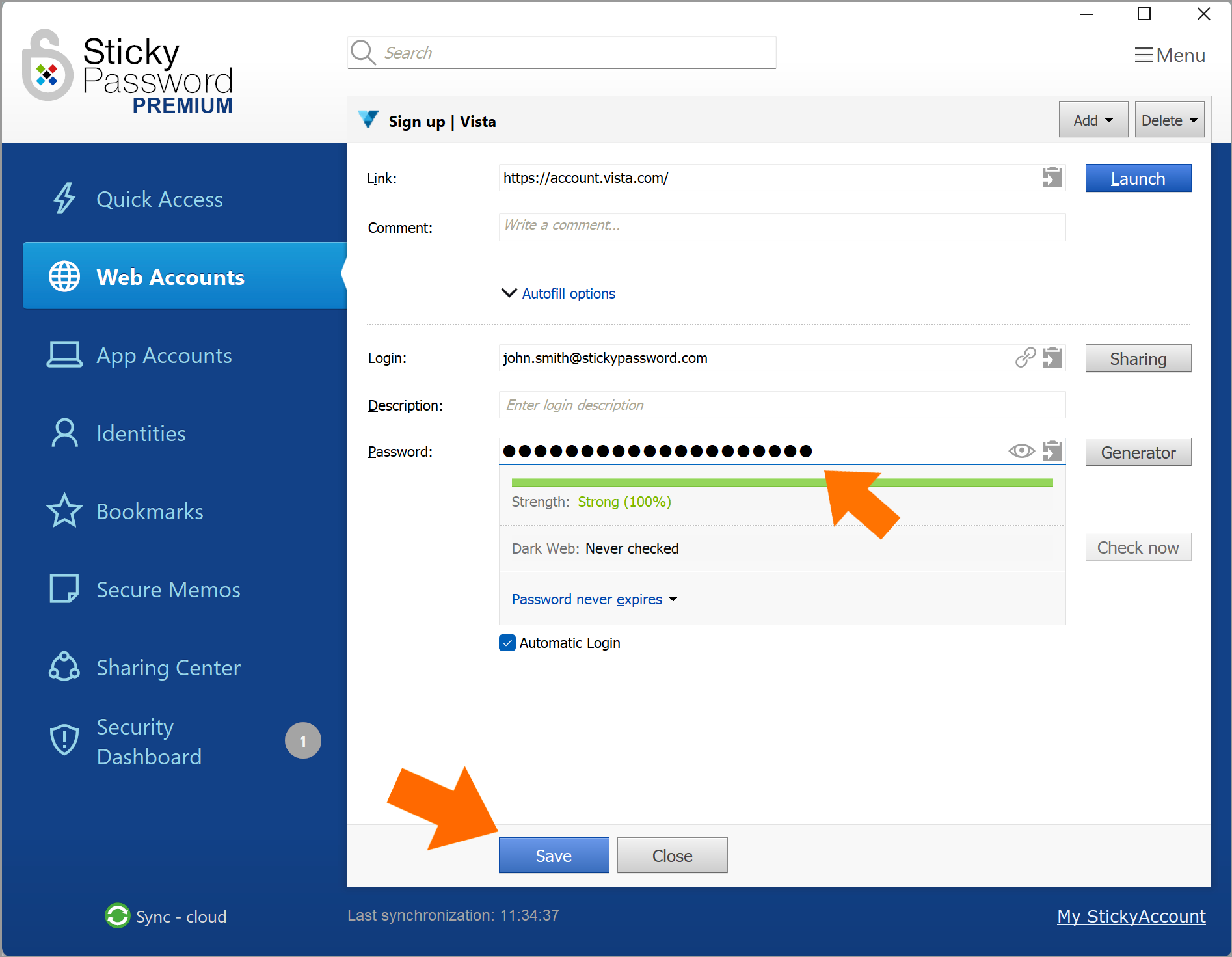Switch to Bookmarks
This screenshot has width=1232, height=957.
point(150,511)
